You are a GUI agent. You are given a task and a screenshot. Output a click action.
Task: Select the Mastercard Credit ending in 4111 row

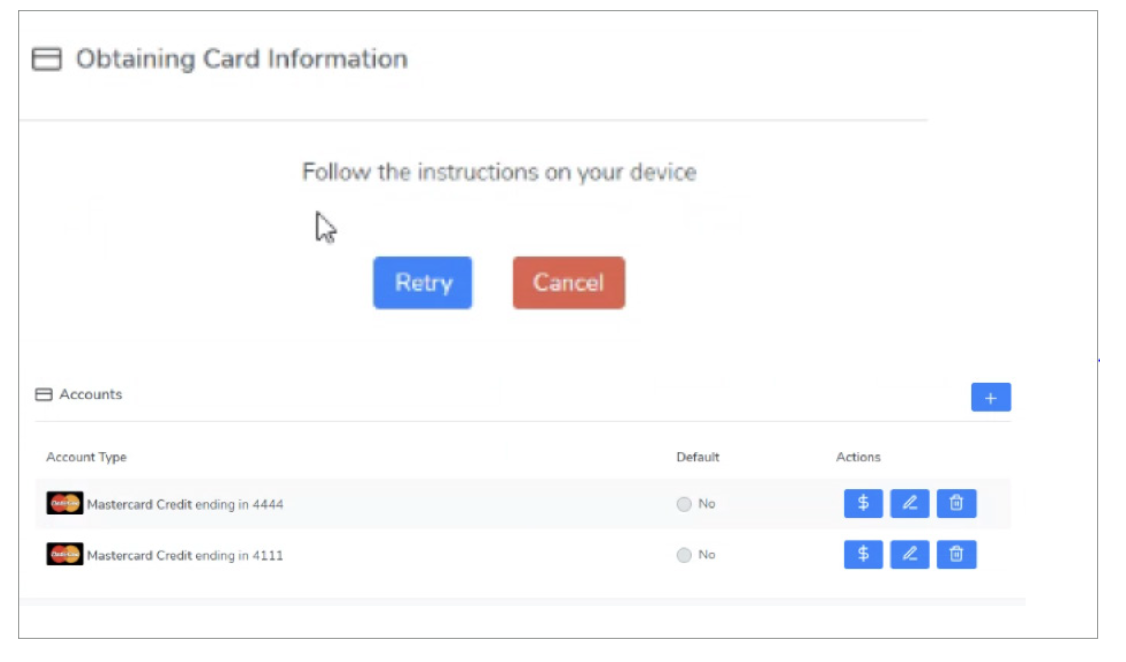pyautogui.click(x=185, y=555)
